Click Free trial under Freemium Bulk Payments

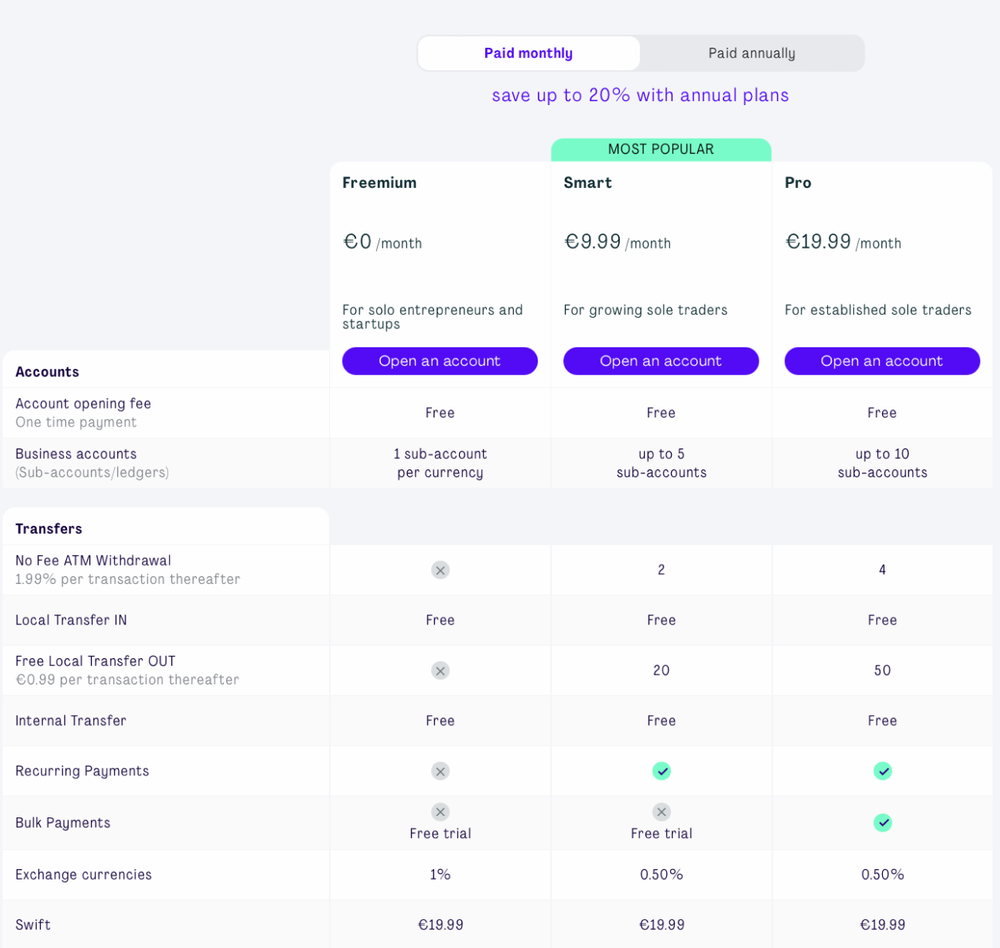(x=440, y=834)
